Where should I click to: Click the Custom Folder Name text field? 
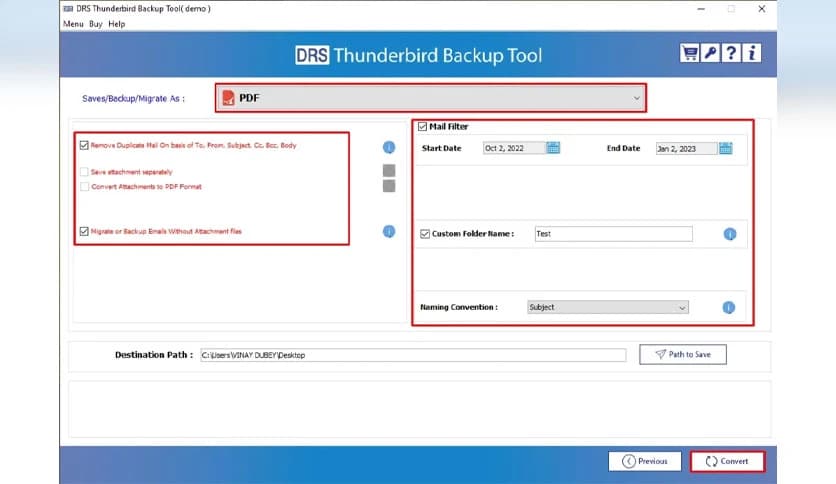point(614,233)
